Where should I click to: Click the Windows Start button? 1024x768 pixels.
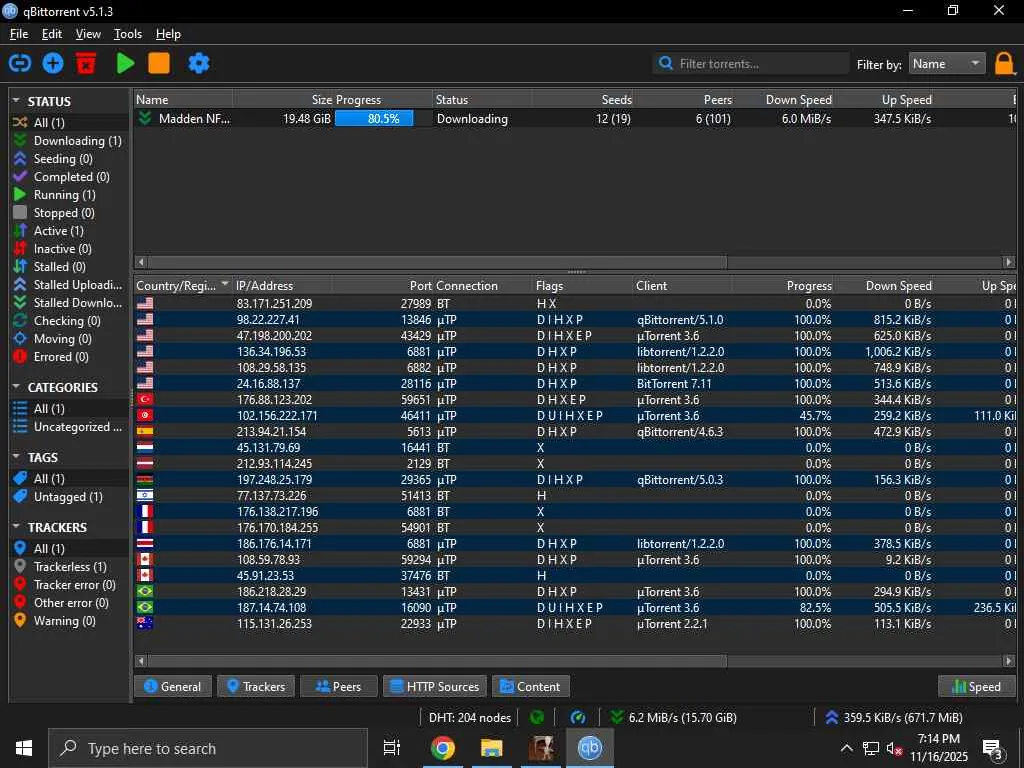[24, 748]
